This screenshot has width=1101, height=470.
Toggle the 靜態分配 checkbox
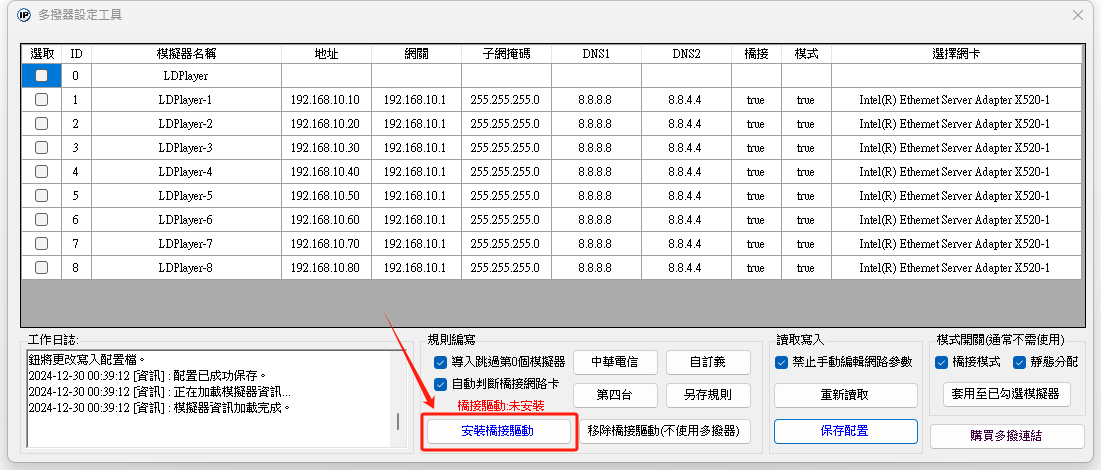1020,362
